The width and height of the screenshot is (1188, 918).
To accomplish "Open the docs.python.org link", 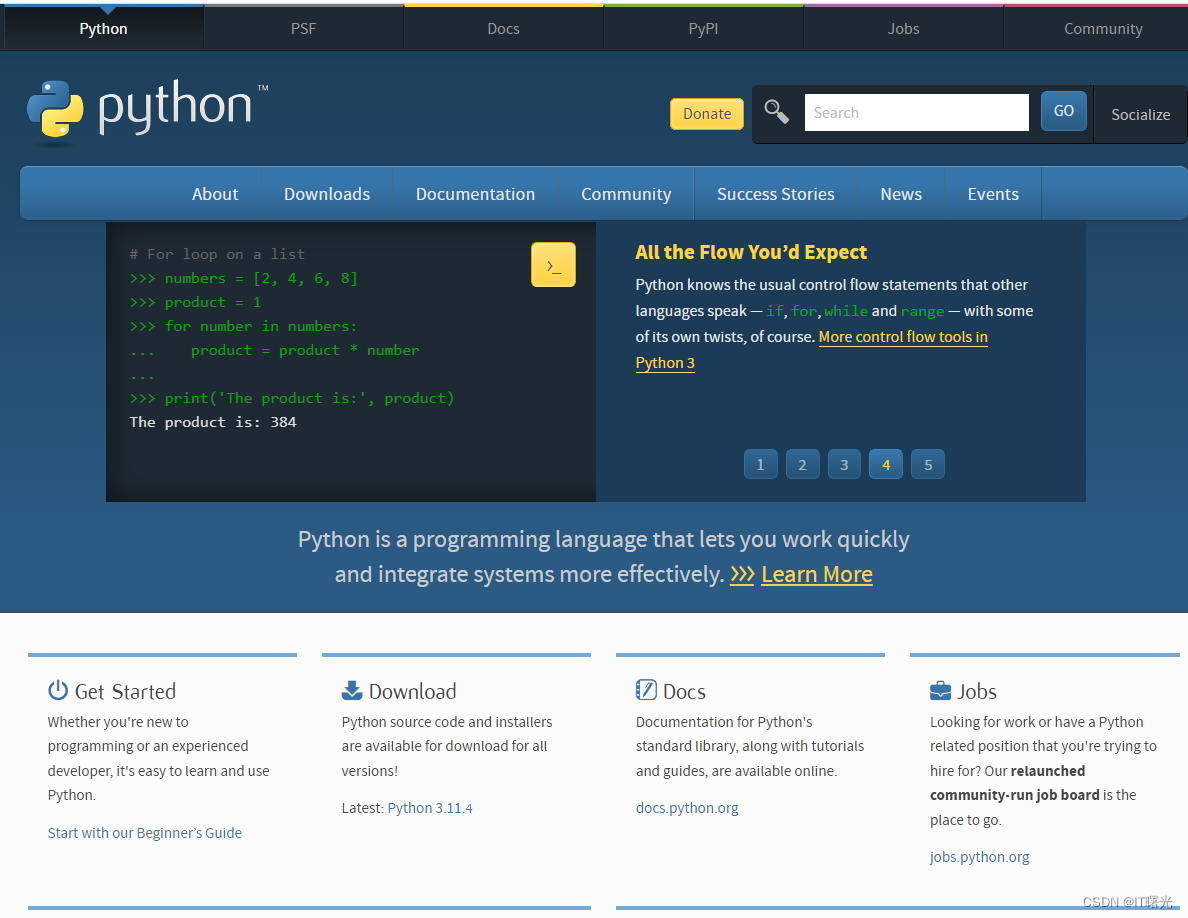I will (x=686, y=808).
